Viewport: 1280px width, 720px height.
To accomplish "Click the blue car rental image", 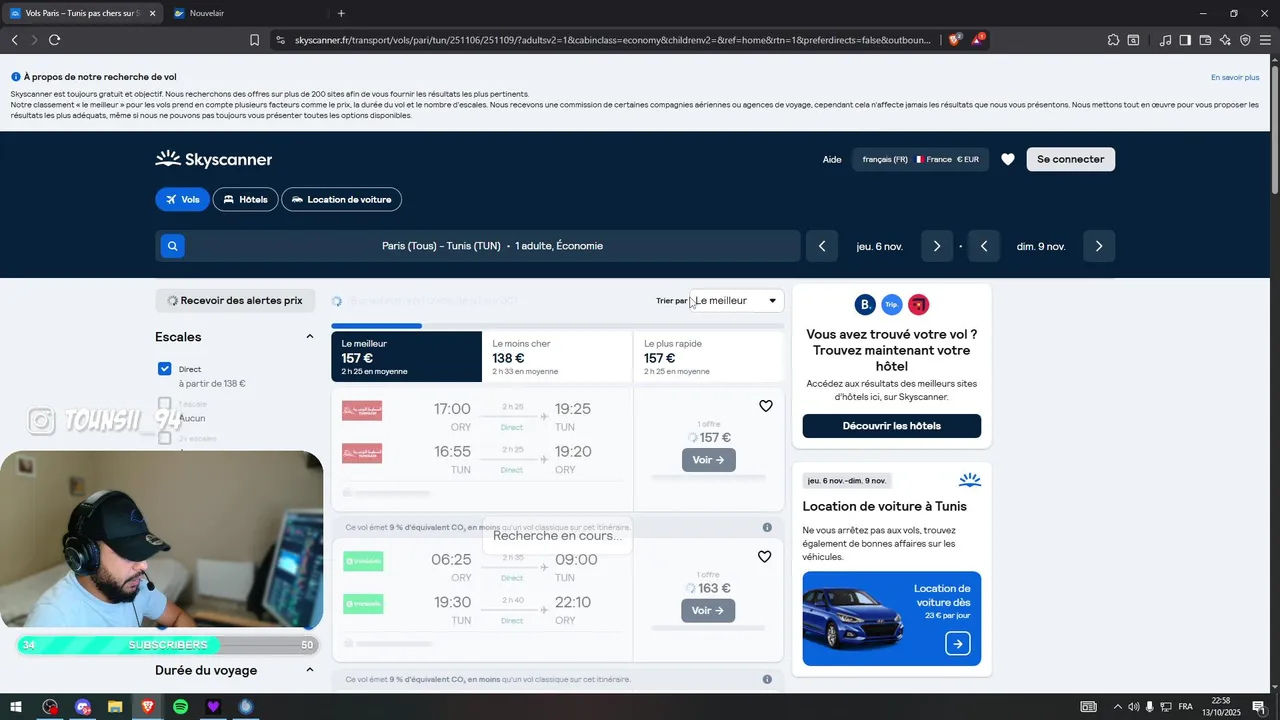I will 853,617.
